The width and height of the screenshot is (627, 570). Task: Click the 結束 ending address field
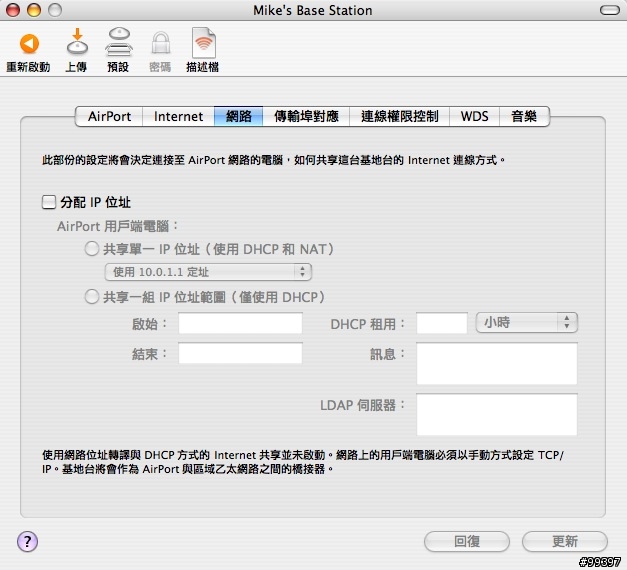(240, 353)
